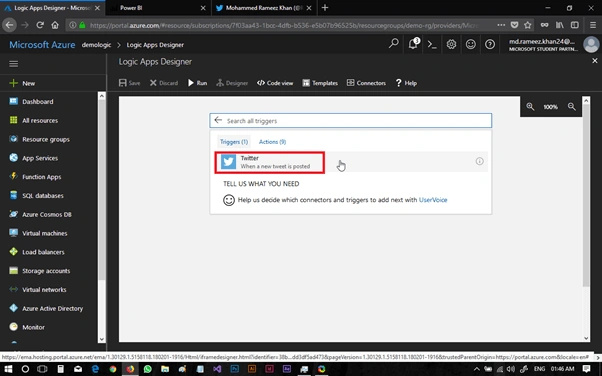The height and width of the screenshot is (376, 602).
Task: Open Virtual machines in the sidebar
Action: pyautogui.click(x=38, y=233)
